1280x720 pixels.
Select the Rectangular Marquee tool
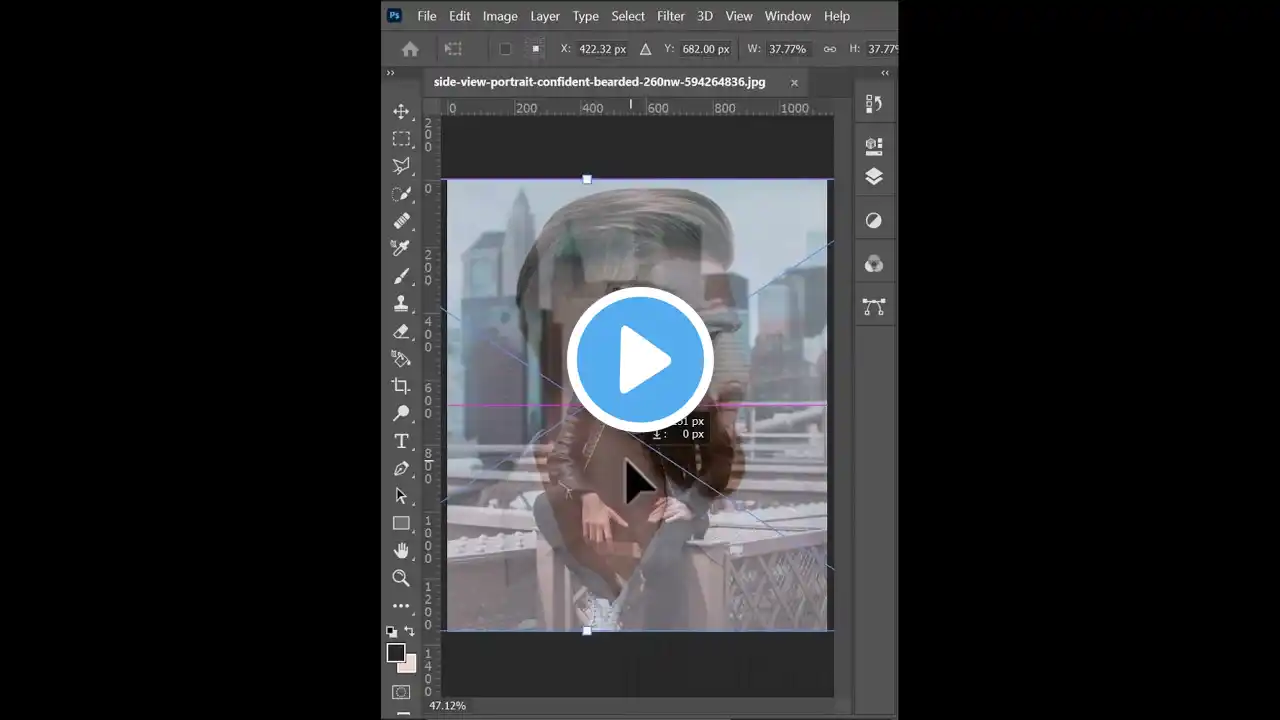tap(401, 138)
